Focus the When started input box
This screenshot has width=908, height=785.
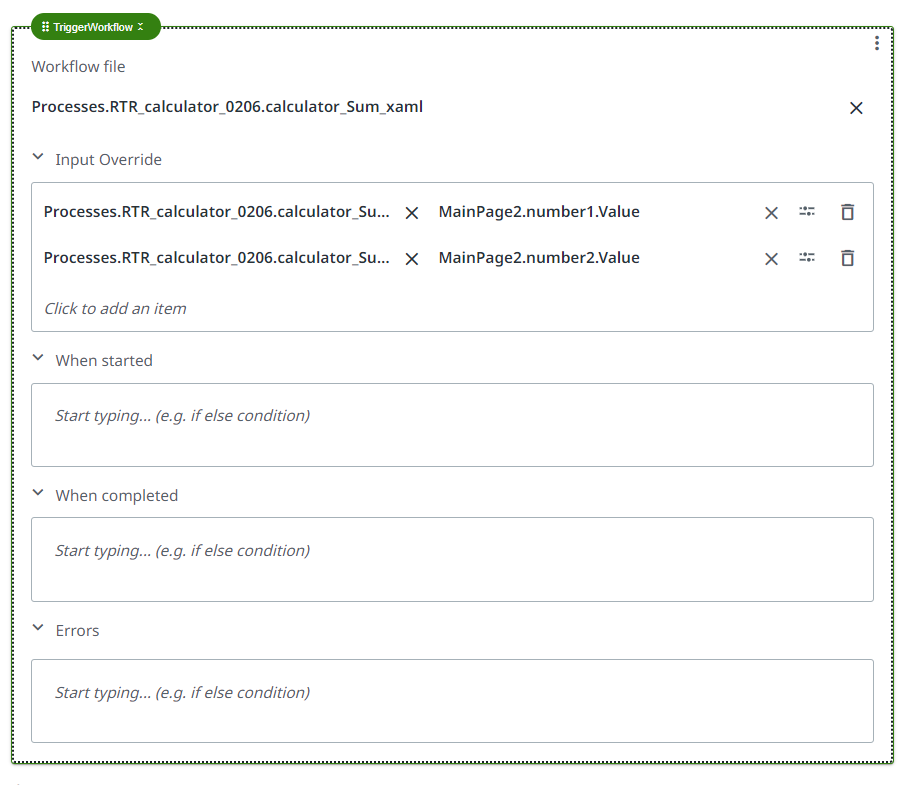(452, 425)
